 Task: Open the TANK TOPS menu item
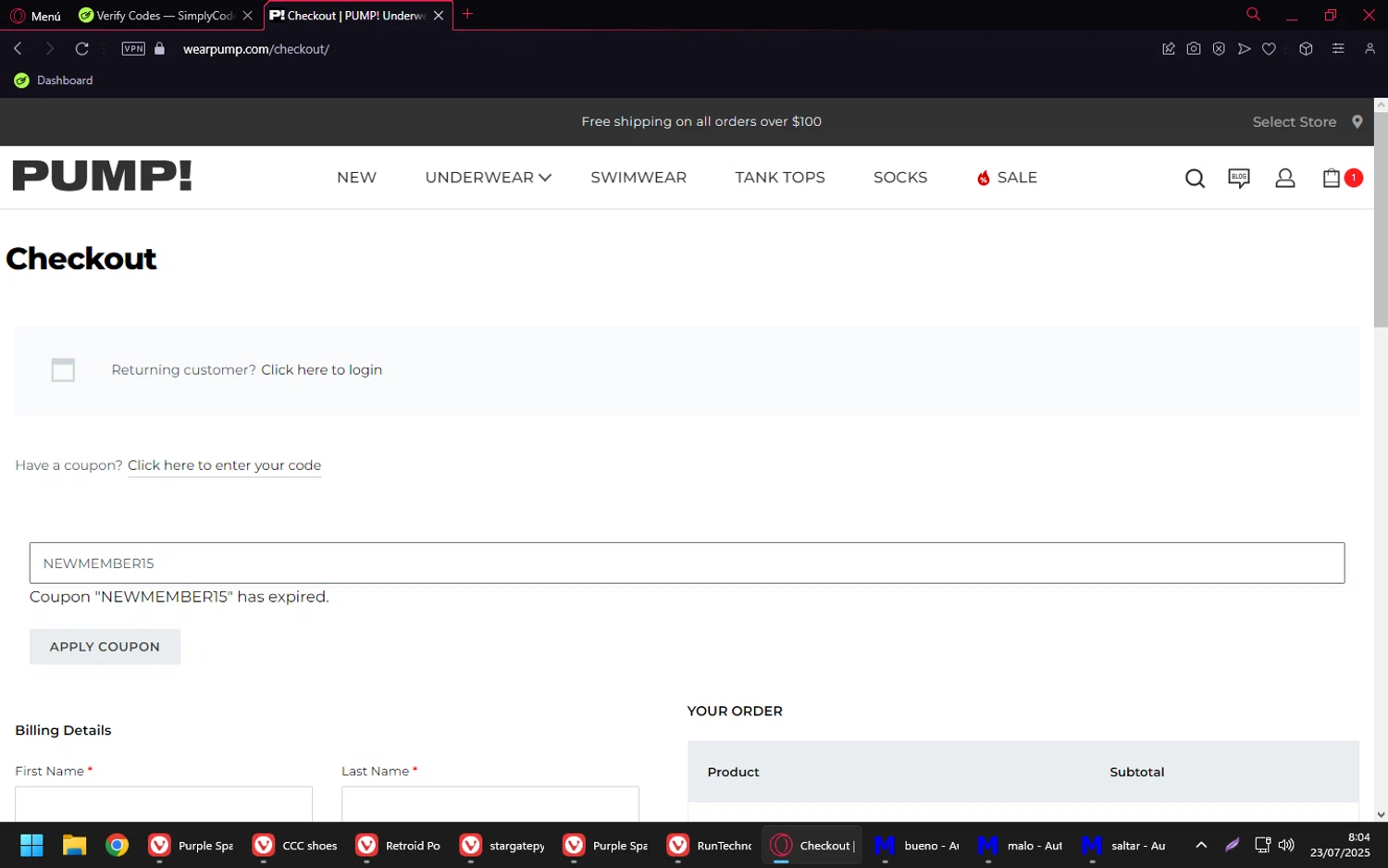[780, 177]
